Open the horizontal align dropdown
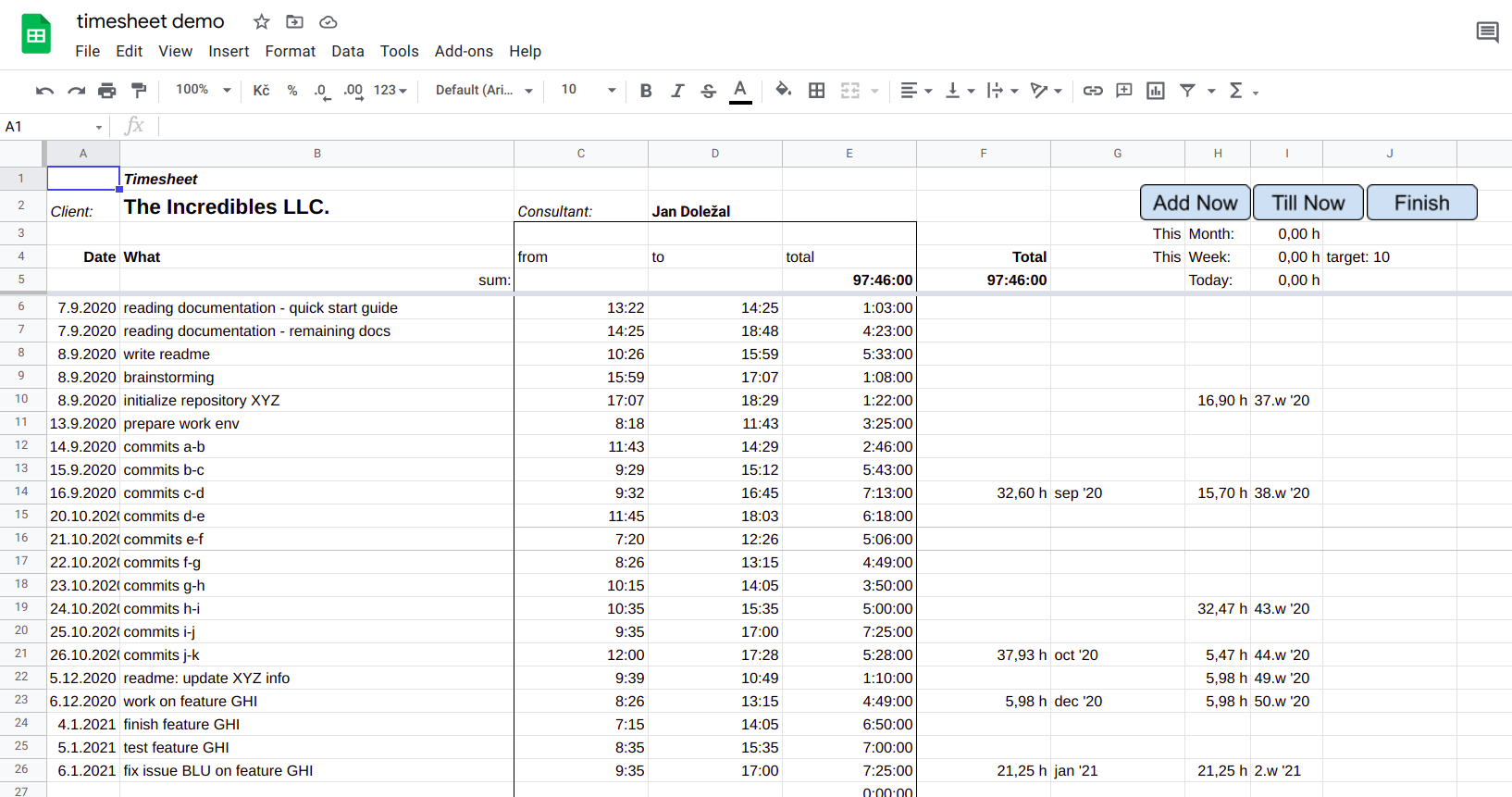 click(x=916, y=91)
